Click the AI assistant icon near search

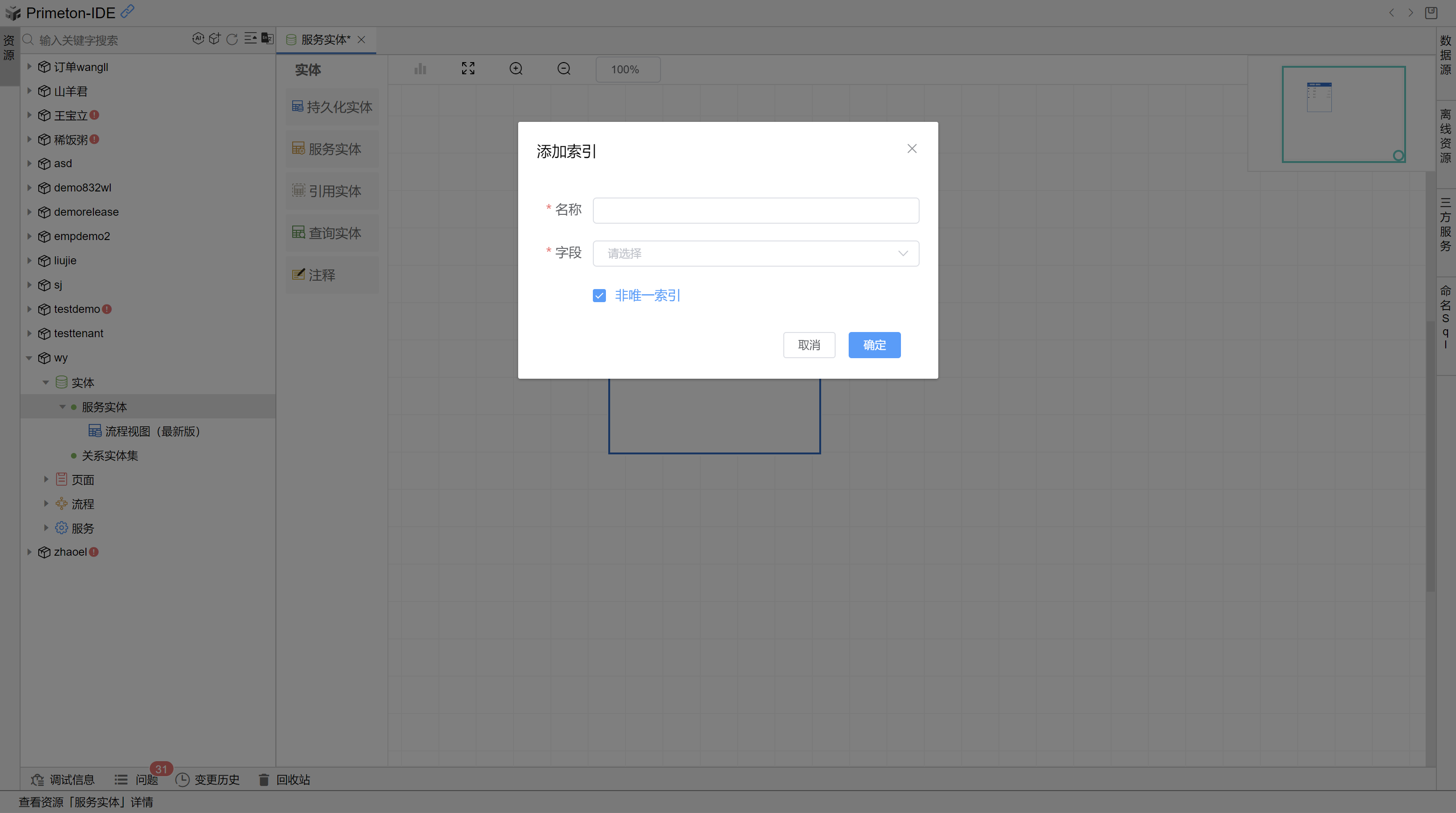(x=198, y=38)
